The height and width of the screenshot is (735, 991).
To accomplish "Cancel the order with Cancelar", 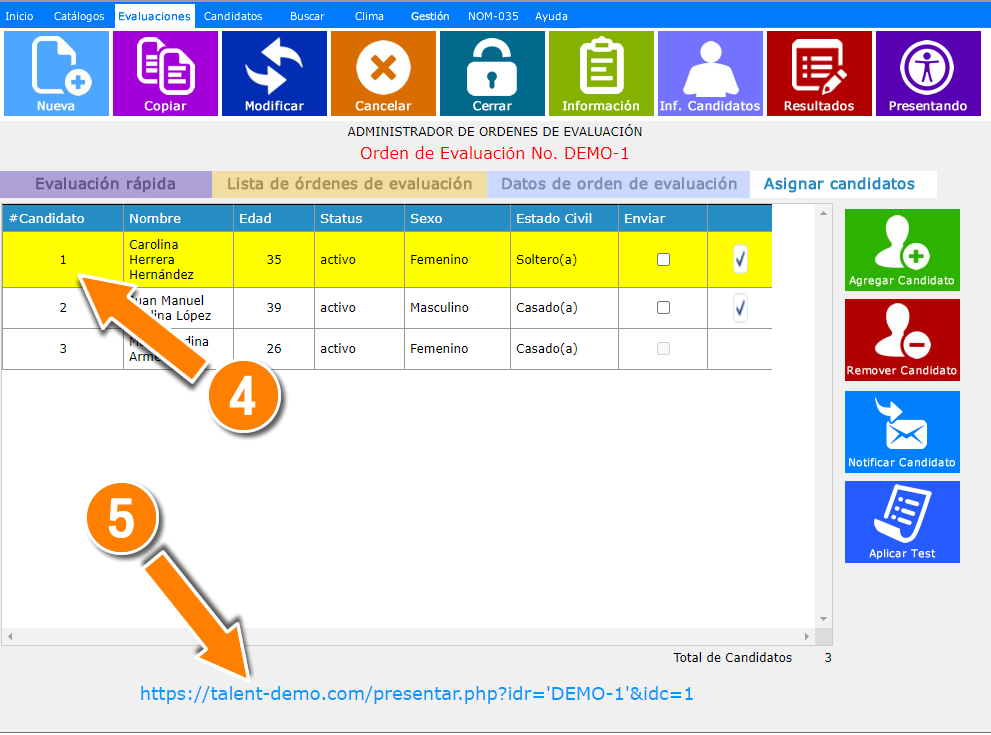I will click(x=383, y=73).
